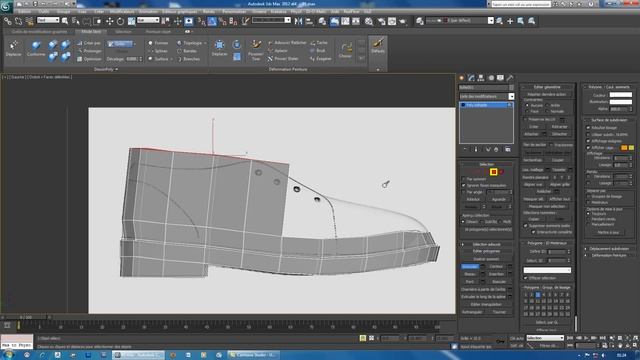Toggle Effacer sélection checkbox
This screenshot has width=640, height=360.
click(x=526, y=278)
